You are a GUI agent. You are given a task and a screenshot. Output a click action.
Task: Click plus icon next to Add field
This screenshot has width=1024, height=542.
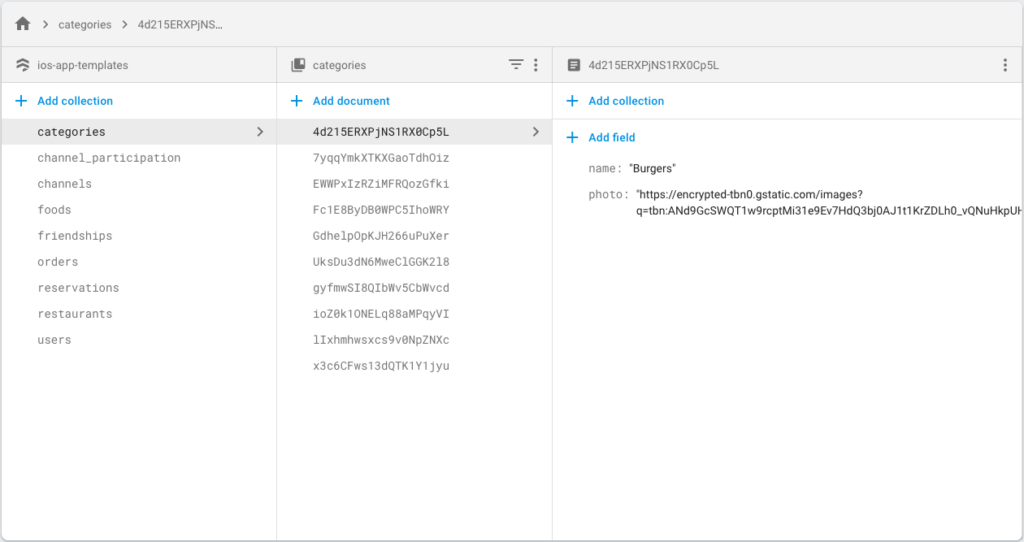(x=573, y=138)
